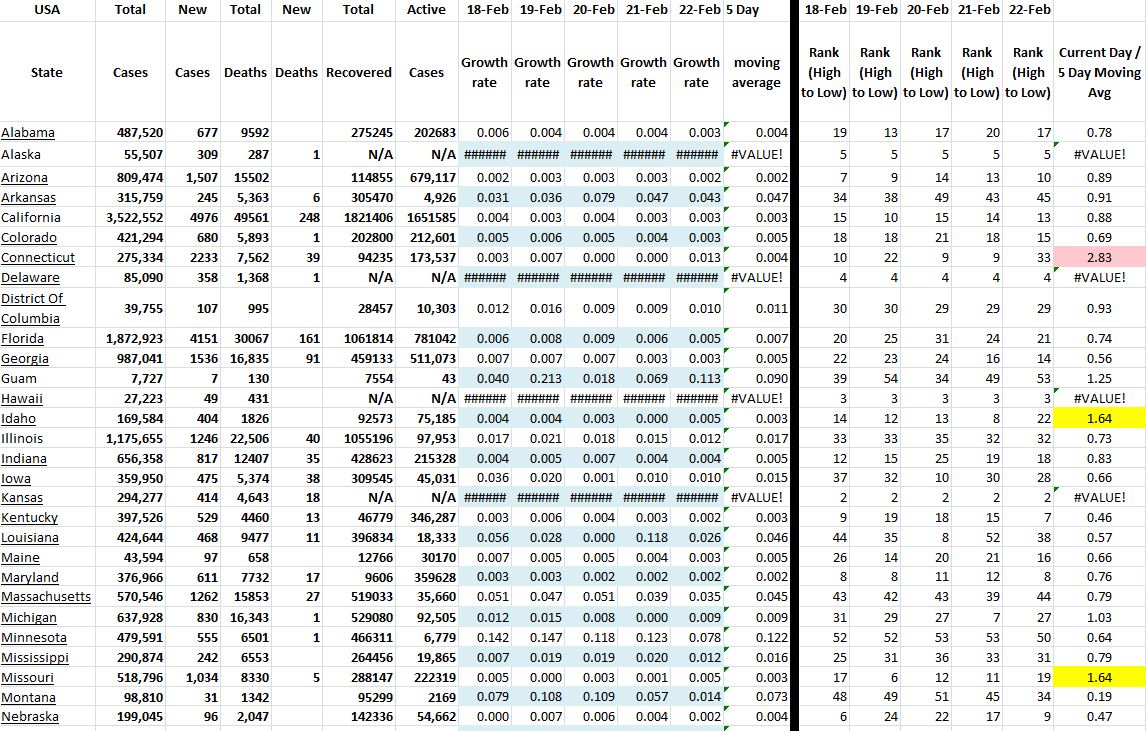
Task: Select the Missouri state link
Action: click(x=28, y=677)
